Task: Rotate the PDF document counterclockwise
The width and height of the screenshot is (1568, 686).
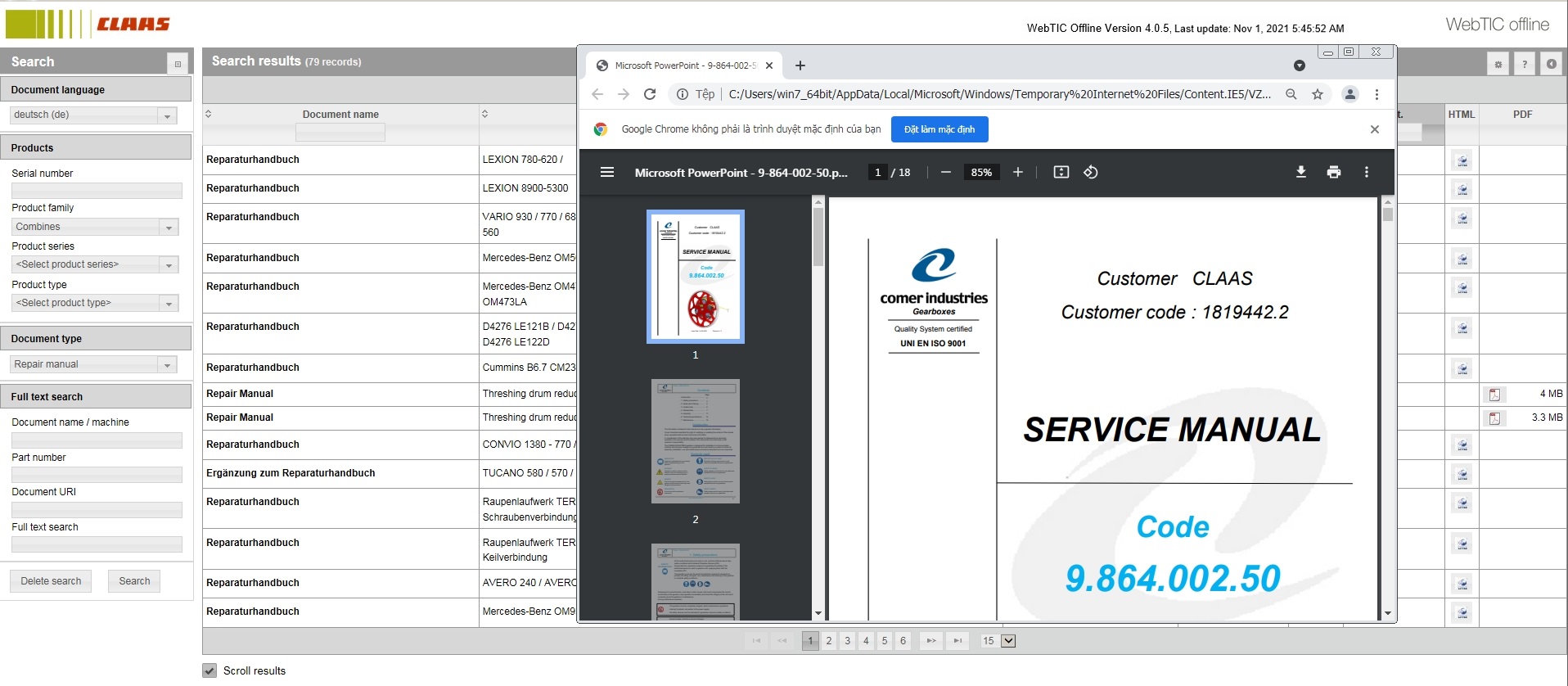Action: [x=1090, y=172]
